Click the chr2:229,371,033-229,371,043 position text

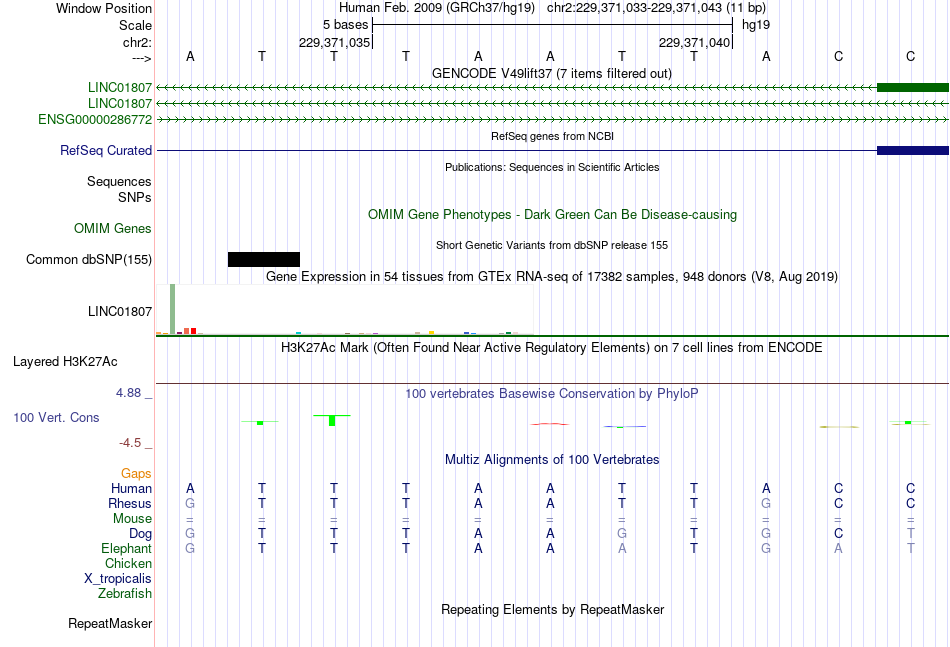[656, 8]
